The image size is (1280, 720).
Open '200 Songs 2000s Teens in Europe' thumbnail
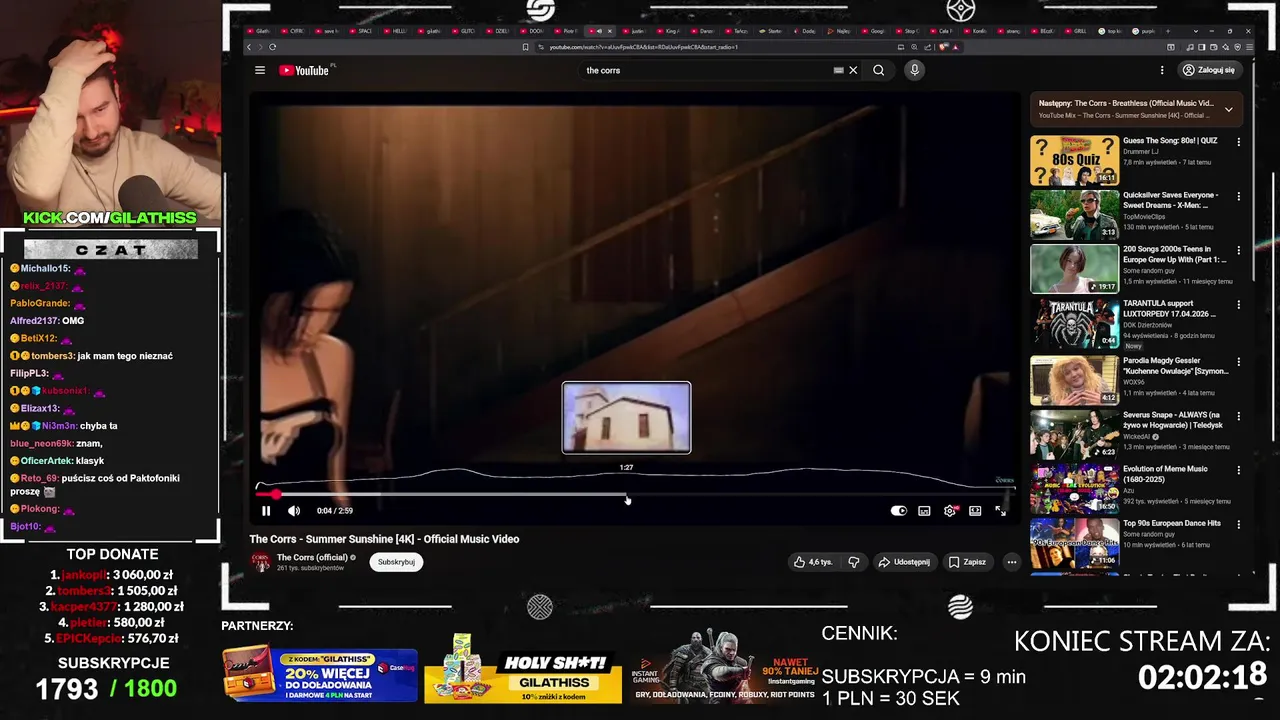[1075, 268]
